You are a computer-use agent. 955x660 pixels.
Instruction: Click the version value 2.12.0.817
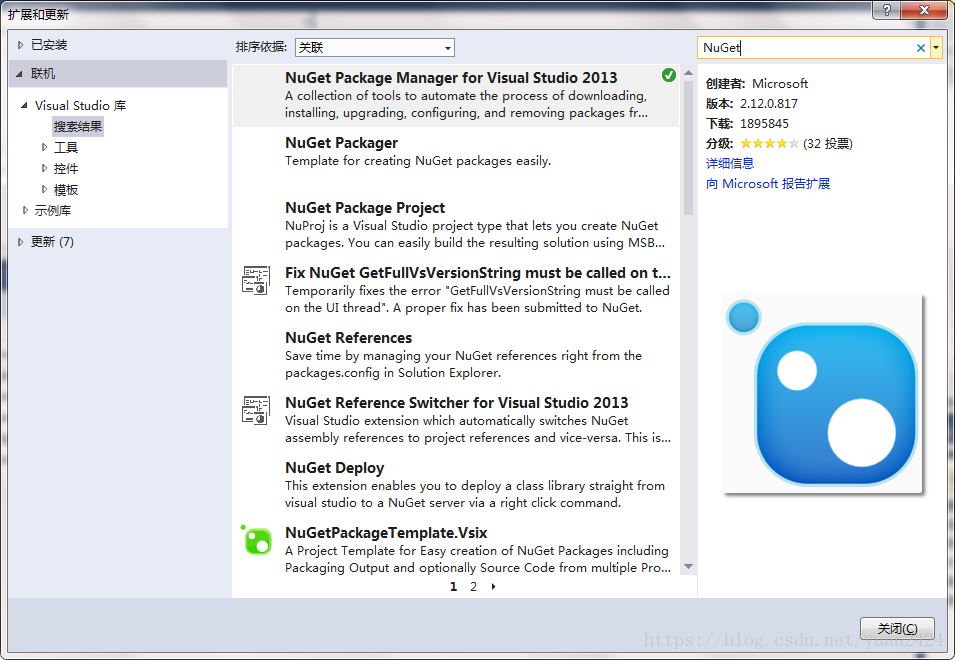coord(769,104)
